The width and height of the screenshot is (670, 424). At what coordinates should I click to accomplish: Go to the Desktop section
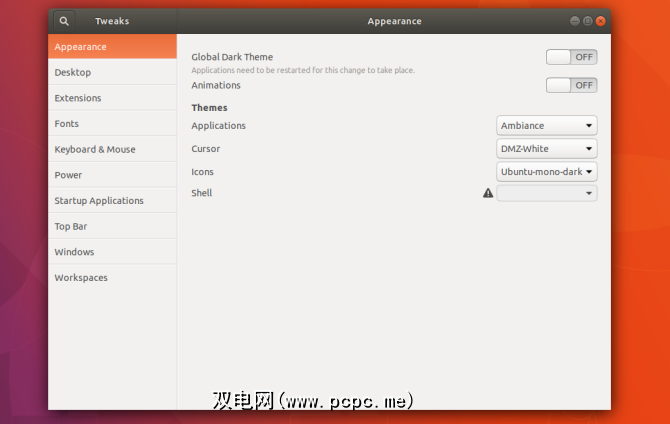(112, 72)
